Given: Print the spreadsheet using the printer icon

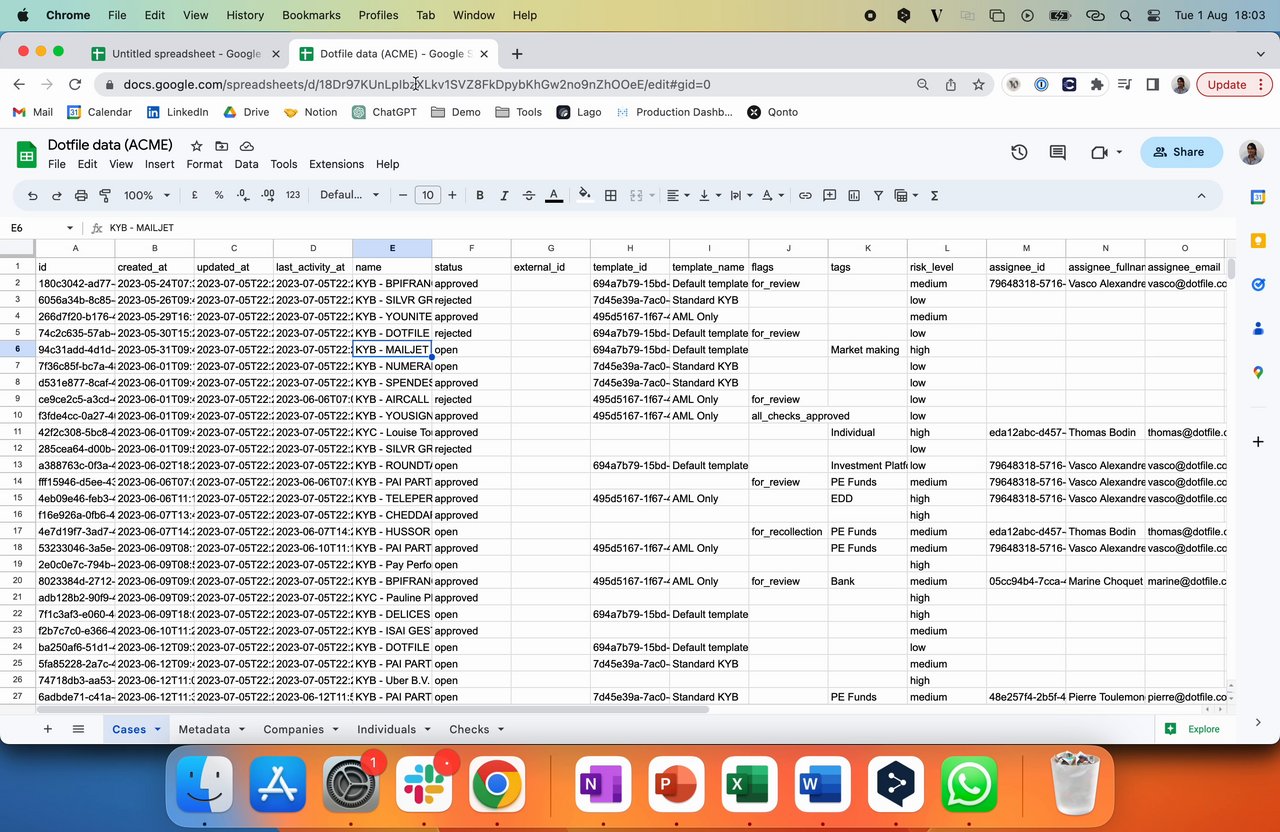Looking at the screenshot, I should tap(81, 196).
